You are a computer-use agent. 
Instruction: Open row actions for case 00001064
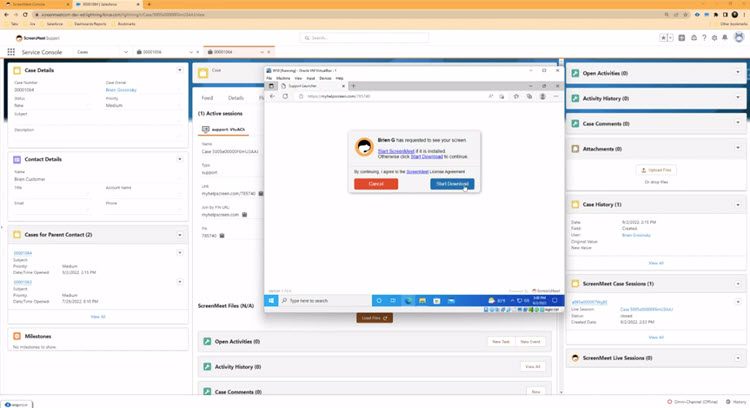point(180,253)
